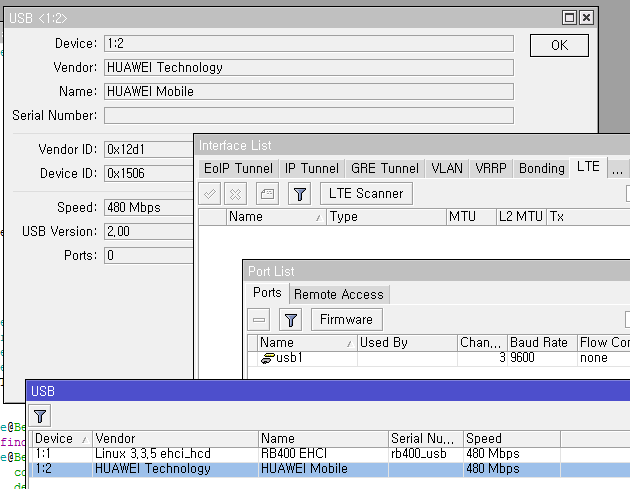
Task: Maximize the USB <1:2> dialog
Action: point(569,18)
